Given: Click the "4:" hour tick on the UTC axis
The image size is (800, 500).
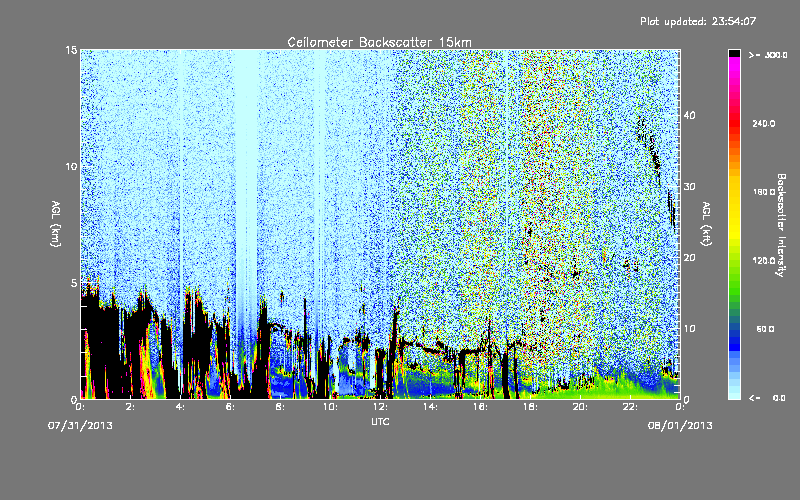Looking at the screenshot, I should click(180, 407).
